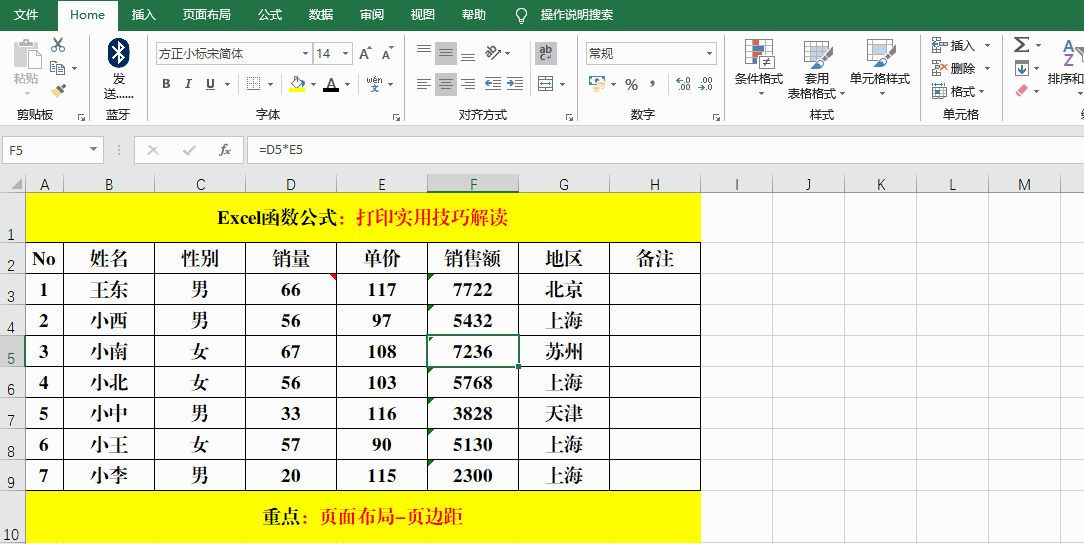Click the decrease indent icon
This screenshot has height=544, width=1084.
[493, 84]
